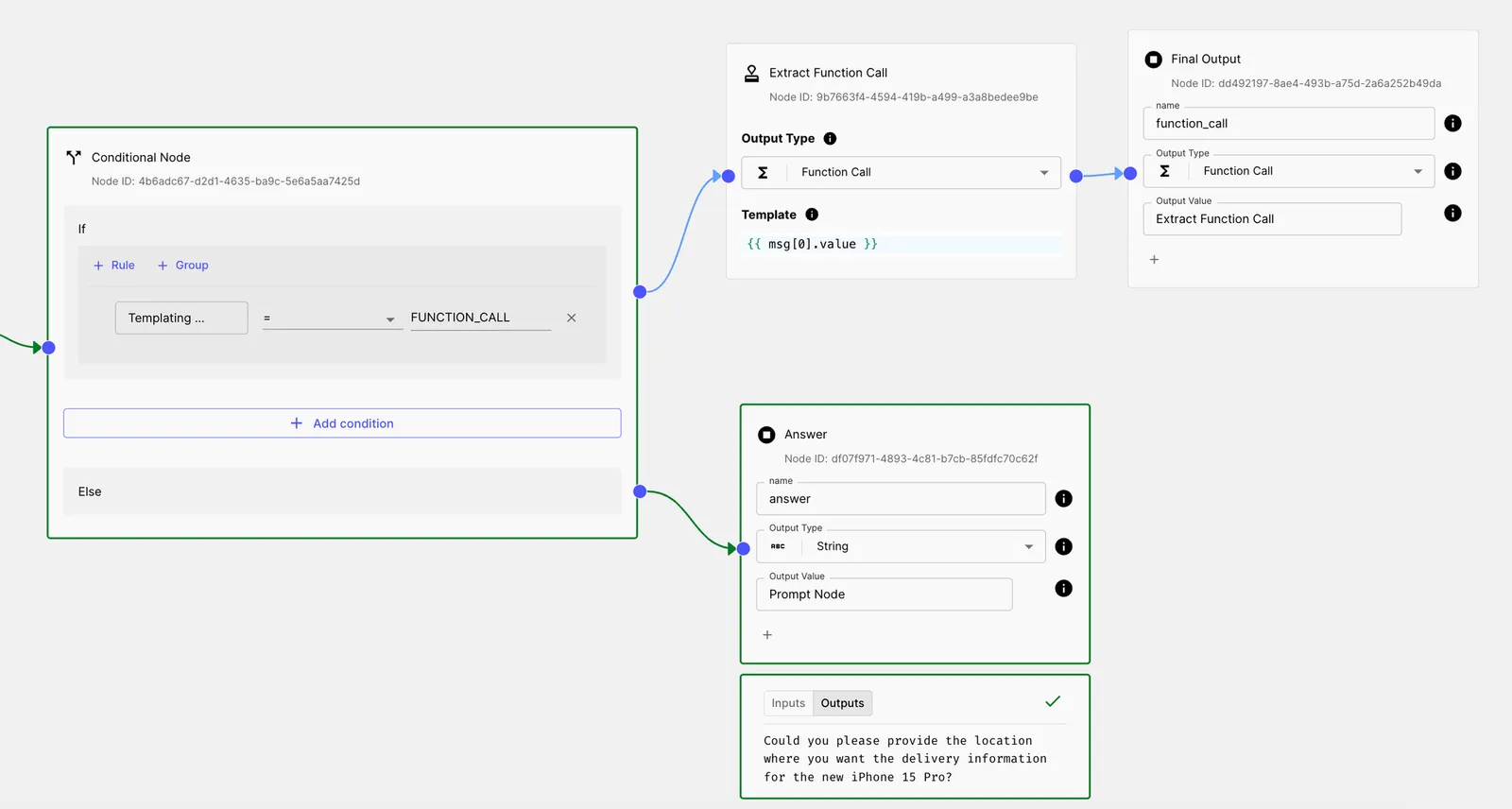This screenshot has height=809, width=1512.
Task: Click the Conditional Node branch icon
Action: (x=74, y=157)
